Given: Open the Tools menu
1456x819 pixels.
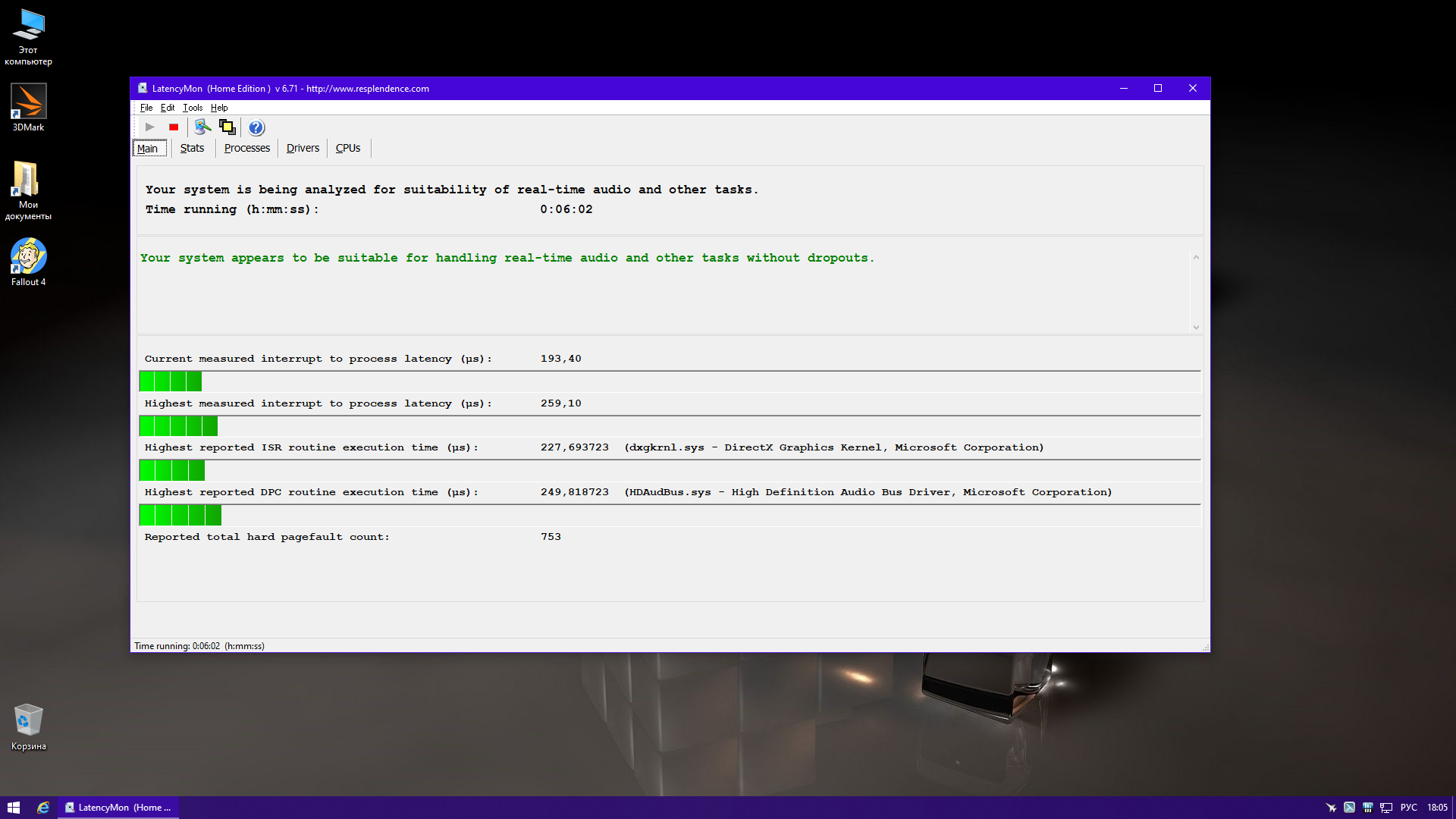Looking at the screenshot, I should [x=193, y=108].
